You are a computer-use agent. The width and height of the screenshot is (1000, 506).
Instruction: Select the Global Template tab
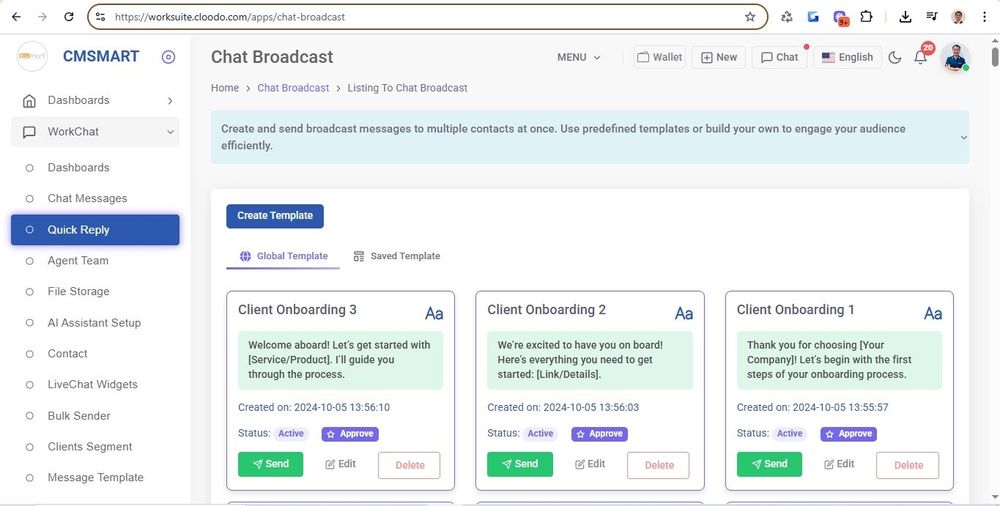tap(284, 256)
